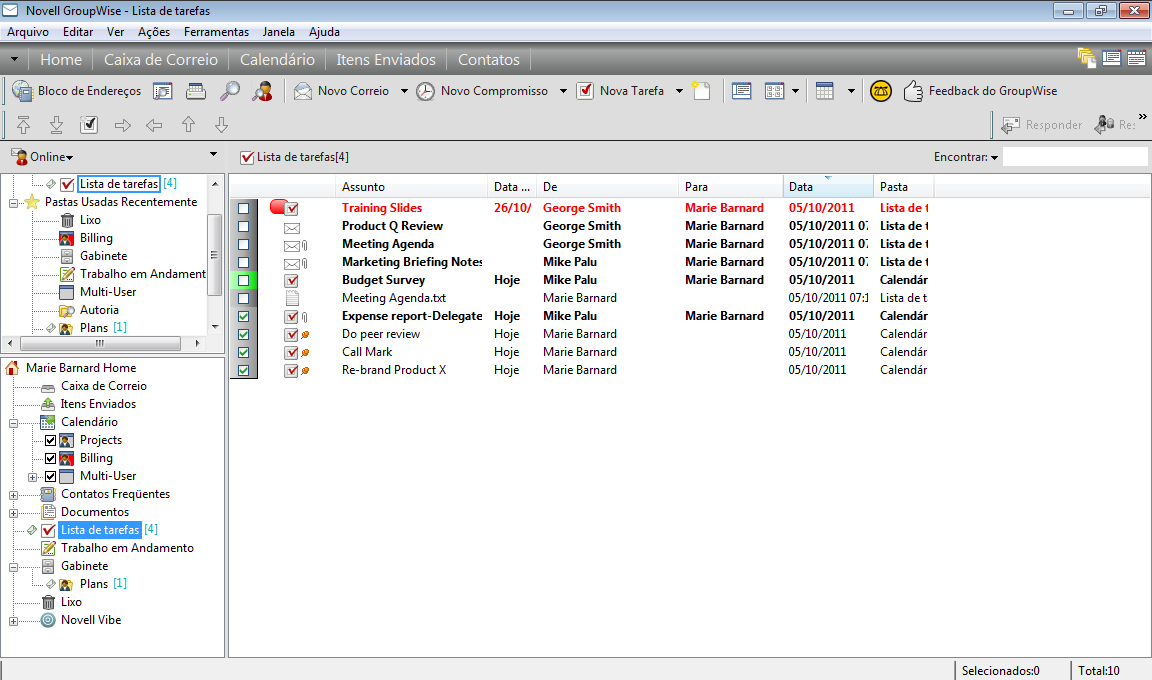Click the mark completed checkbox toolbar icon
The width and height of the screenshot is (1152, 680).
tap(89, 125)
